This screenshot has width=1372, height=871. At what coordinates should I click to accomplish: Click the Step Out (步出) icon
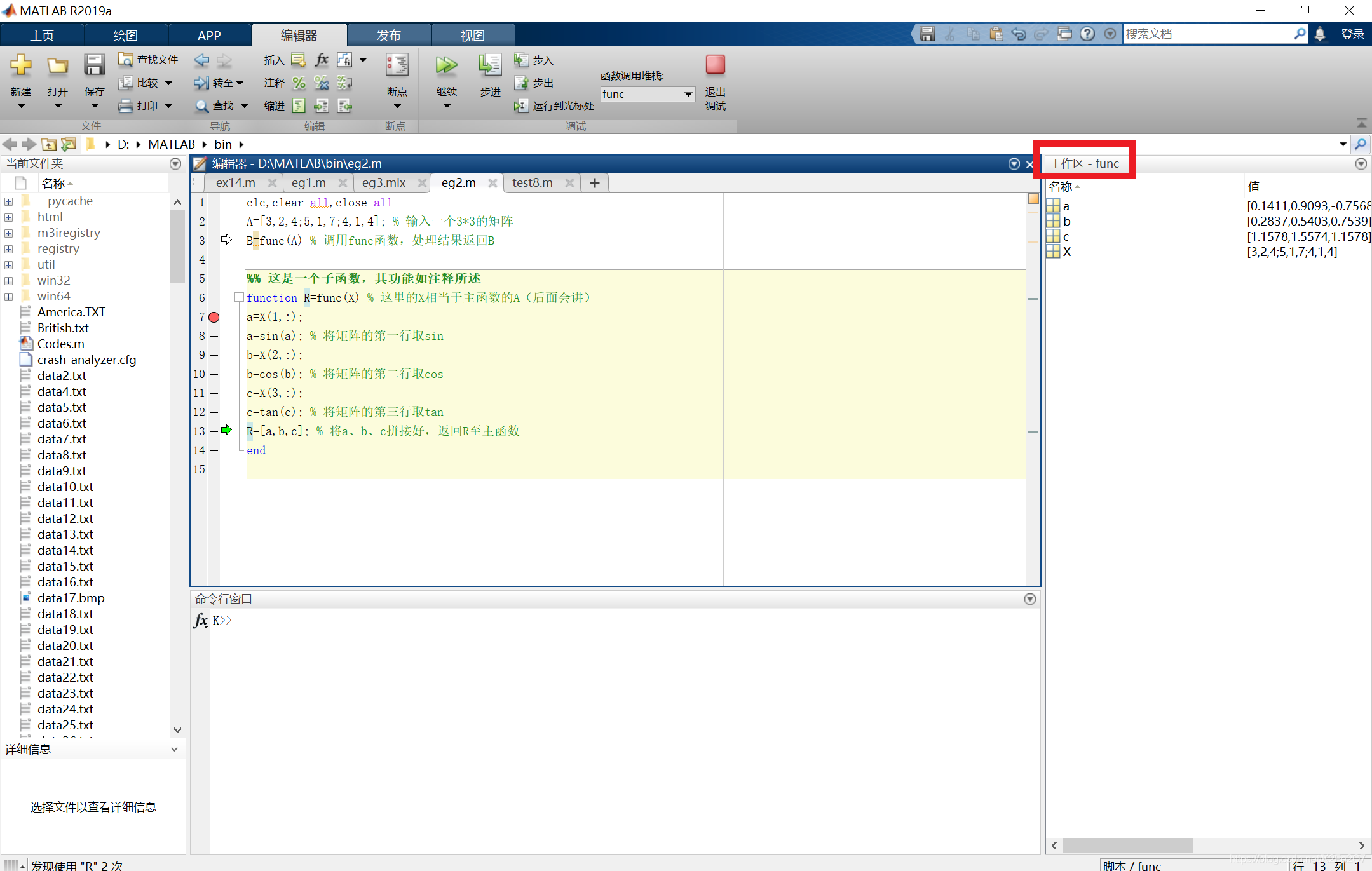pyautogui.click(x=521, y=83)
